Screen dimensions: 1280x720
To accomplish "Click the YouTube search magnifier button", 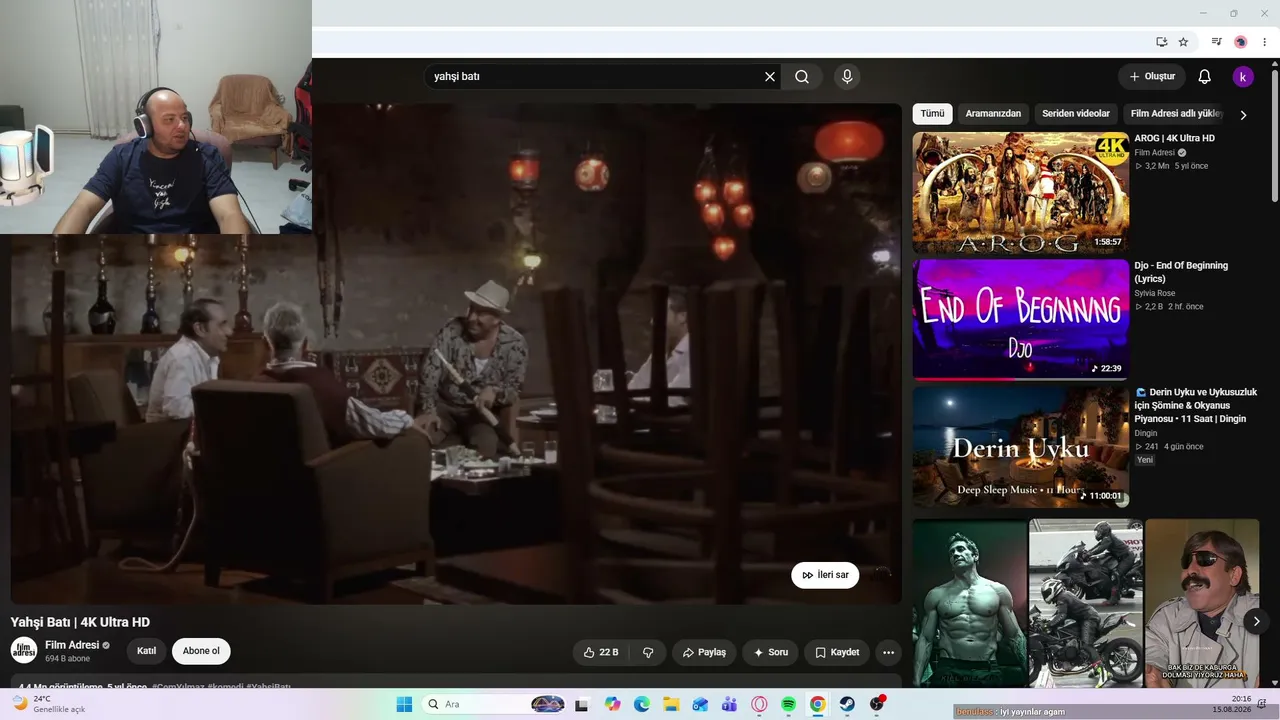I will point(802,77).
